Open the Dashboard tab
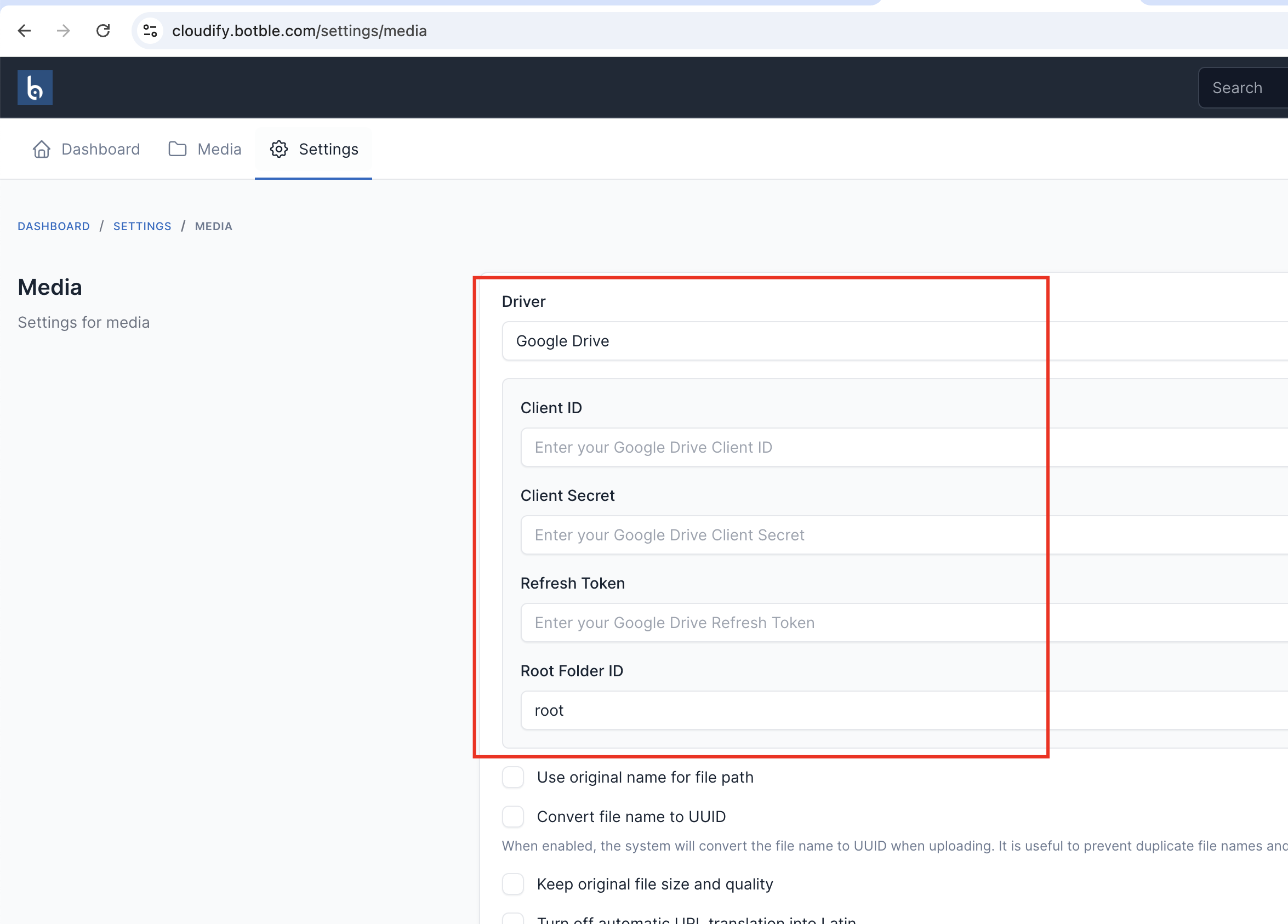1288x924 pixels. coord(86,150)
